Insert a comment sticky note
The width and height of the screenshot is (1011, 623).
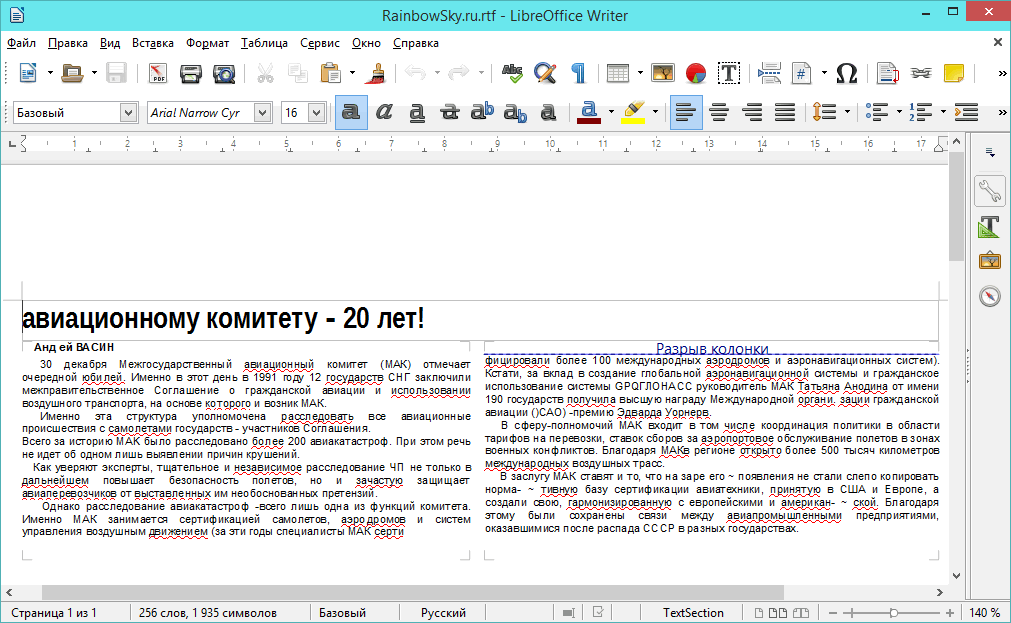954,73
